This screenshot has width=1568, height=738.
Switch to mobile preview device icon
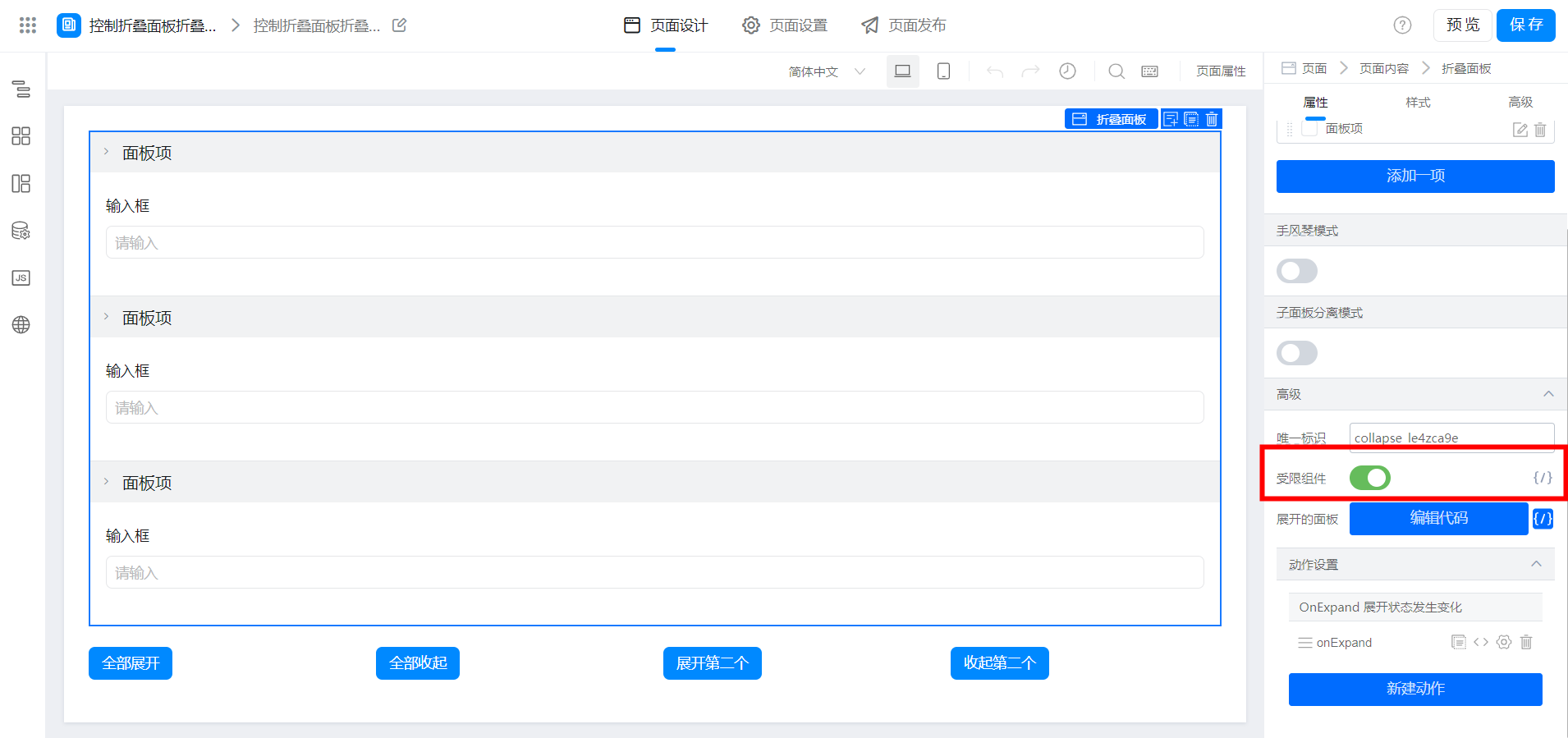point(944,71)
